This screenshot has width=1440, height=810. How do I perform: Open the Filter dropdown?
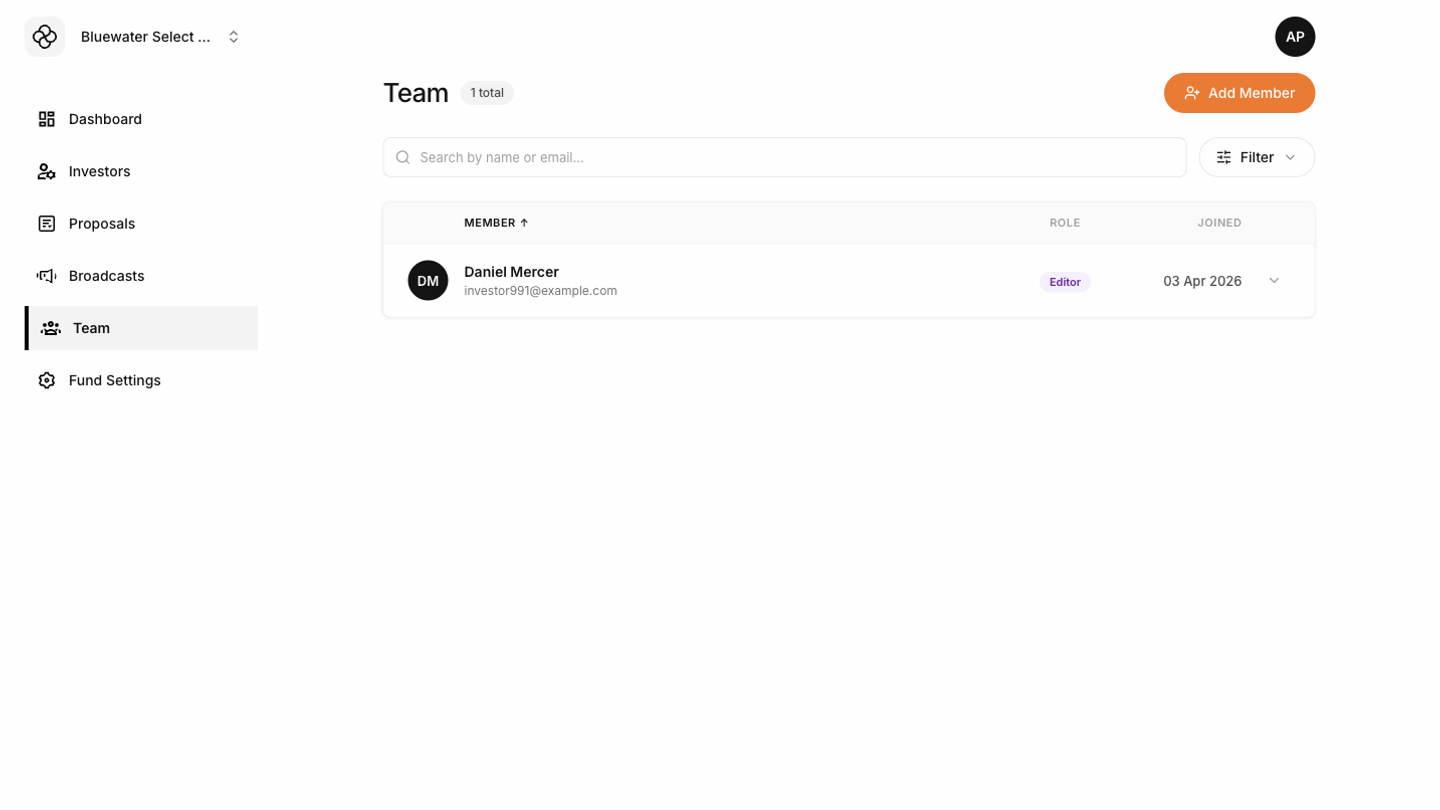coord(1256,157)
